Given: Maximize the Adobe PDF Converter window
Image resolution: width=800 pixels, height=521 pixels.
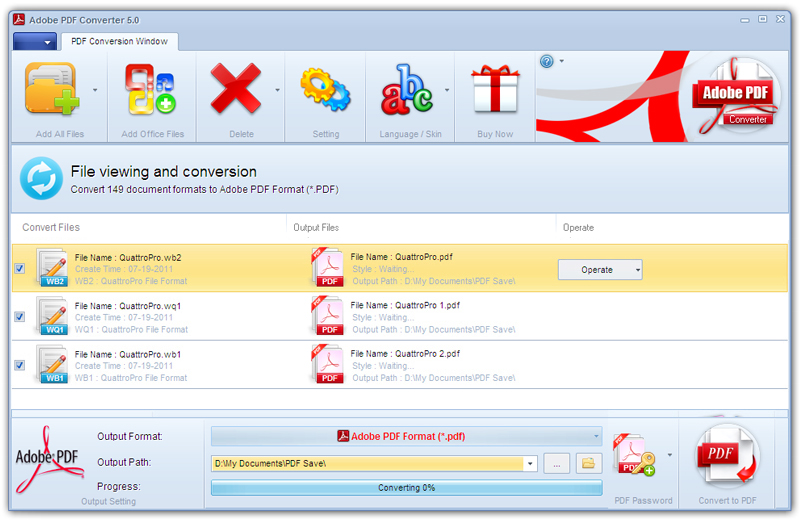Looking at the screenshot, I should point(762,19).
